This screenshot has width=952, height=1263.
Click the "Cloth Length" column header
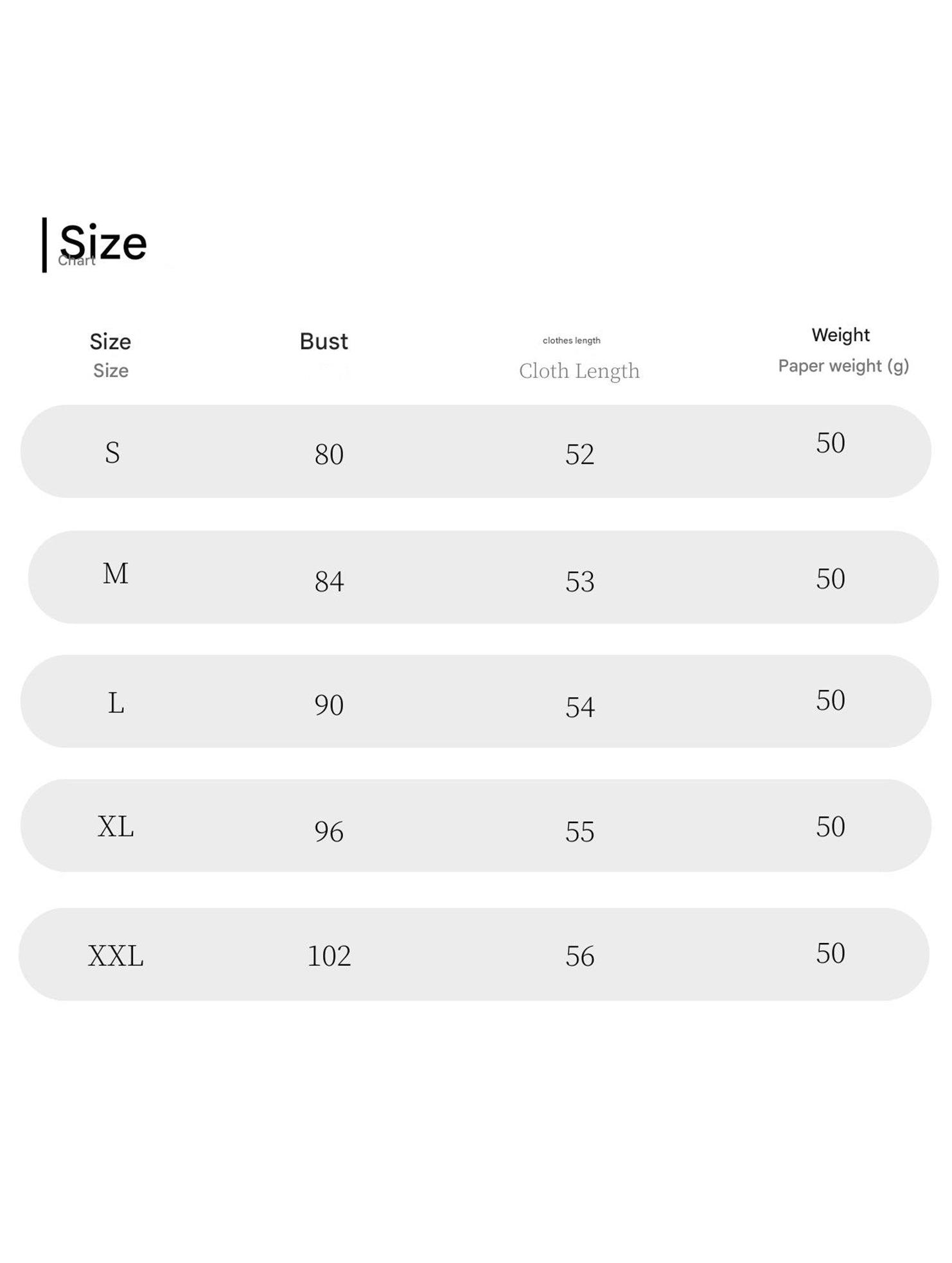pyautogui.click(x=579, y=371)
